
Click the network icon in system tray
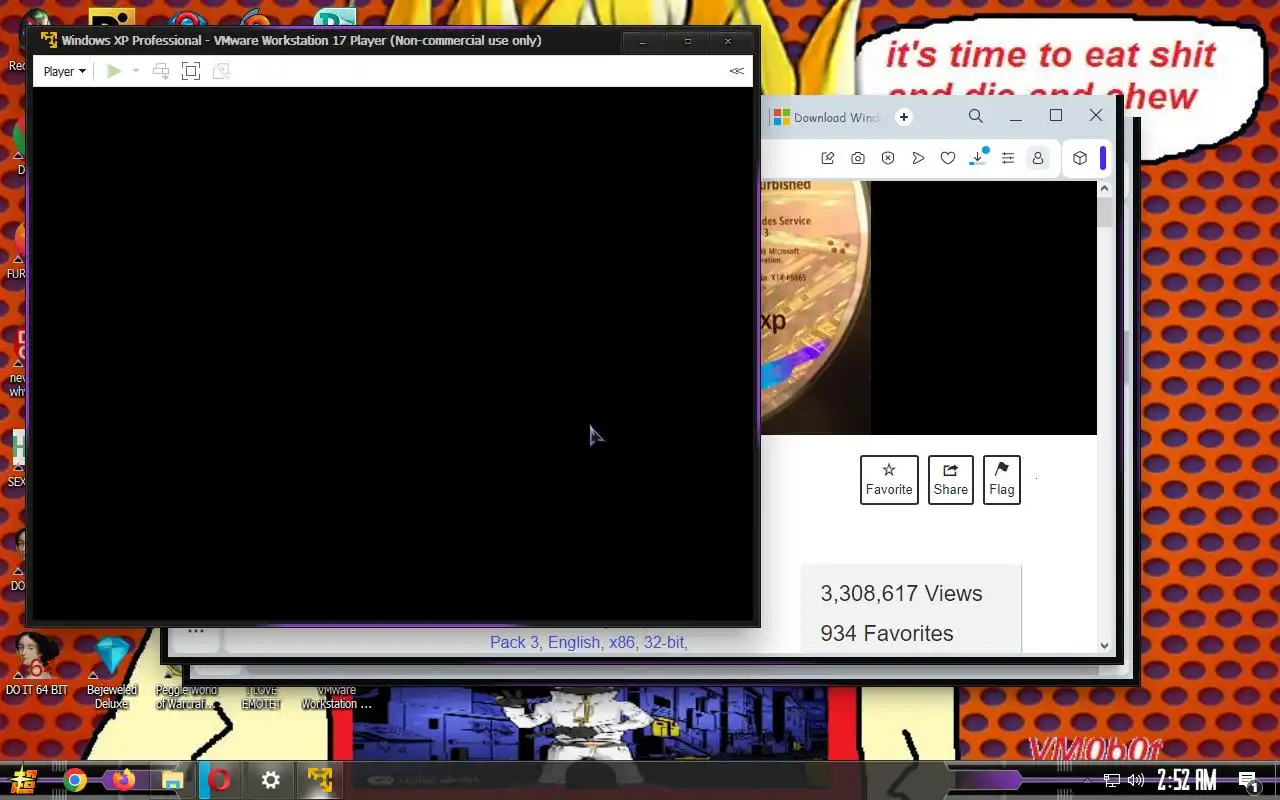(x=1112, y=780)
